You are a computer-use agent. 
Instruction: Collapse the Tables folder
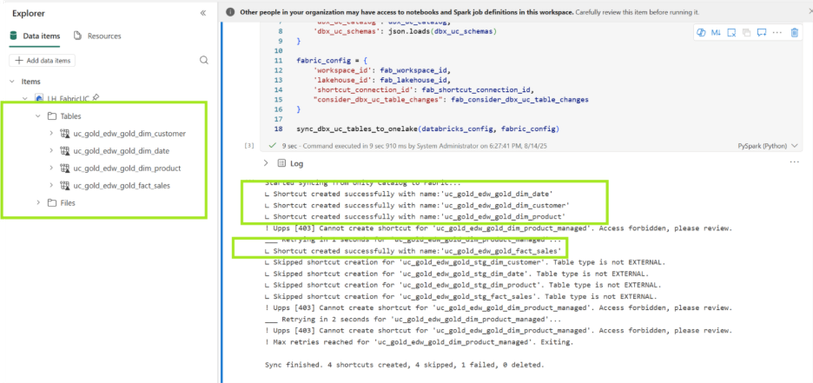[38, 116]
